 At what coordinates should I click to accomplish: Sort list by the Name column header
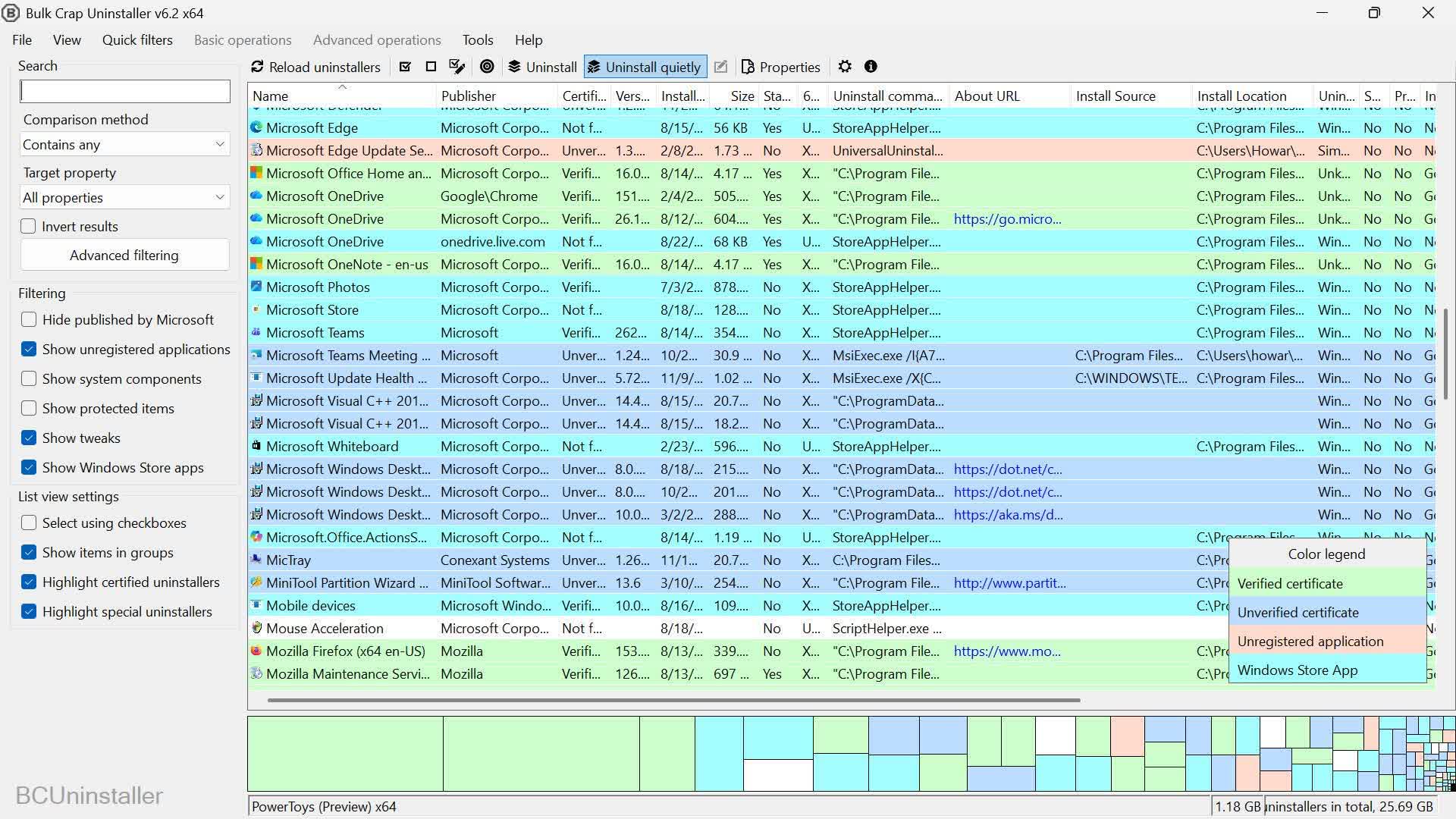[x=341, y=96]
